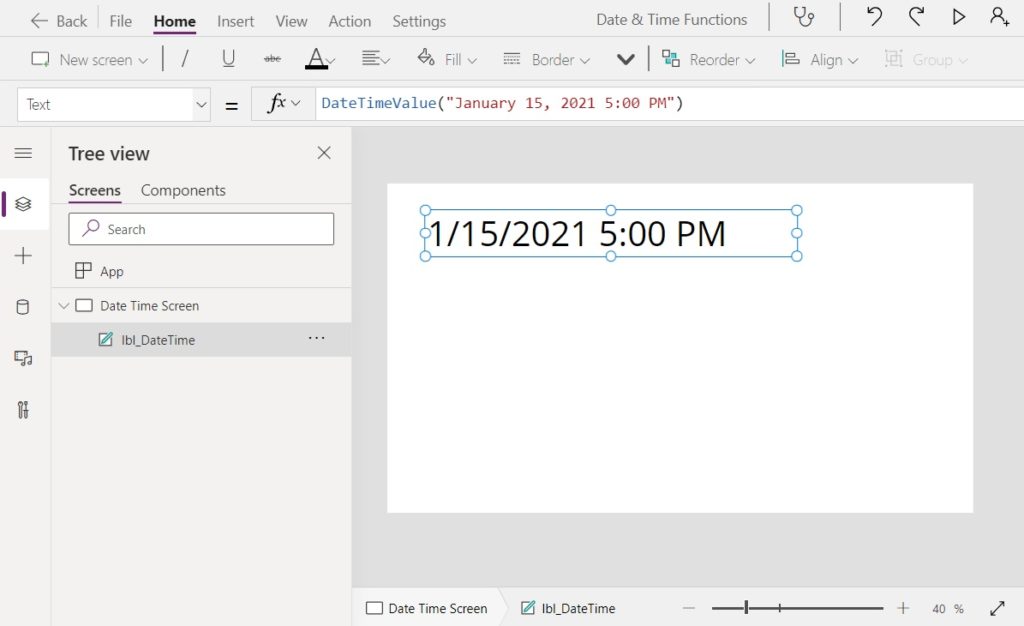Viewport: 1024px width, 626px height.
Task: Run the app with the Play button
Action: coord(958,16)
